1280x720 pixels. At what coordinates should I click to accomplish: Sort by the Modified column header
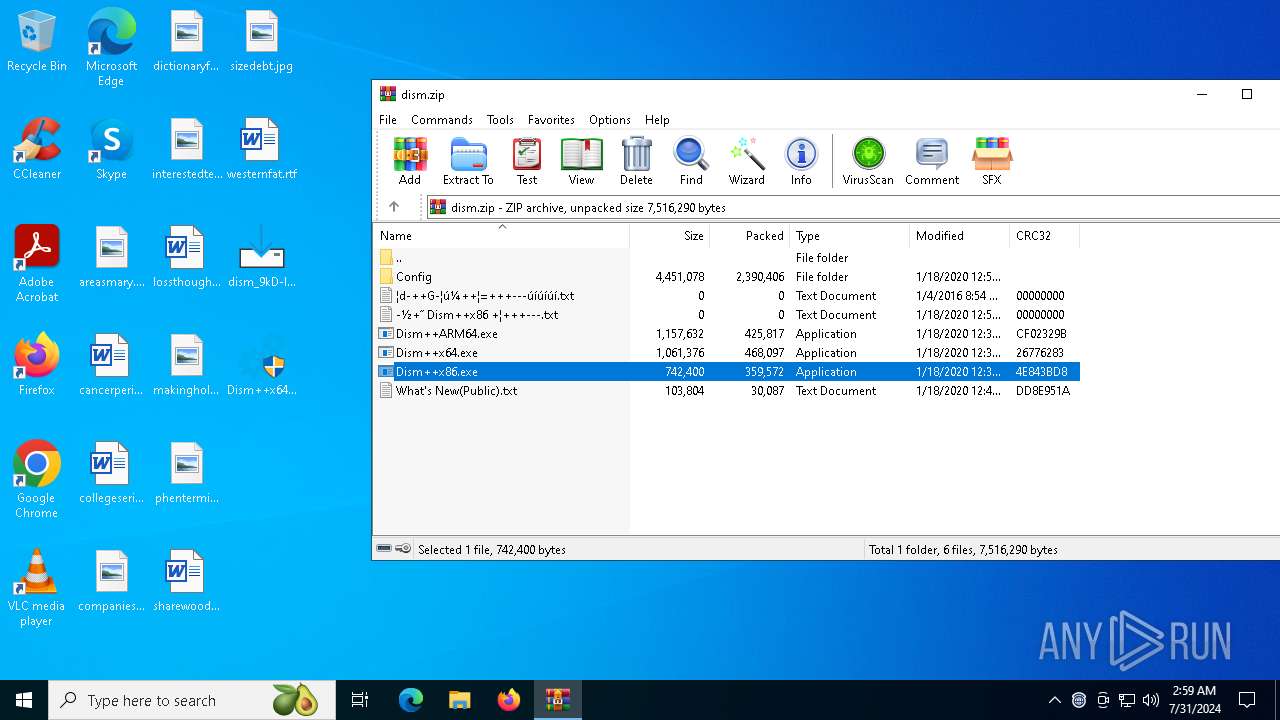pyautogui.click(x=960, y=236)
